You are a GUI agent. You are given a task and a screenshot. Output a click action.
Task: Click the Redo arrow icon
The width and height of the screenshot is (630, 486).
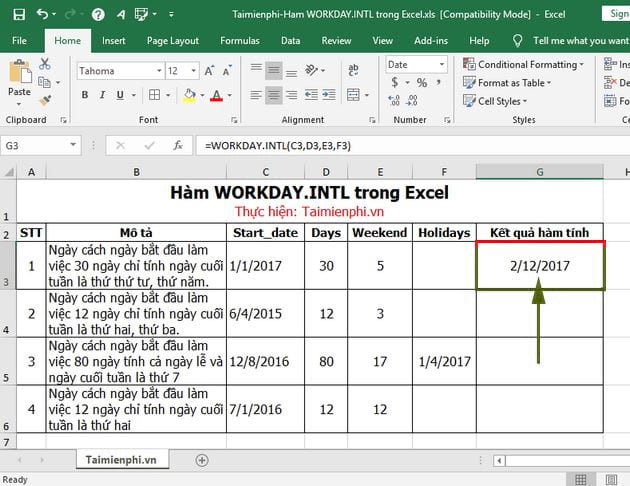tap(70, 14)
